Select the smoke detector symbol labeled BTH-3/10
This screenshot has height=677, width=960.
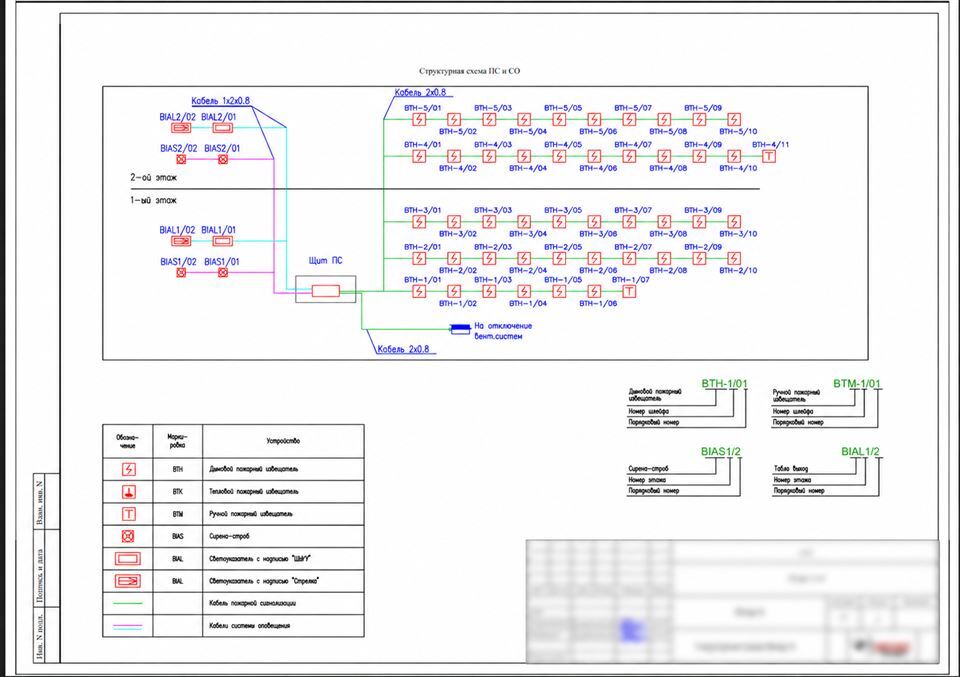click(734, 222)
